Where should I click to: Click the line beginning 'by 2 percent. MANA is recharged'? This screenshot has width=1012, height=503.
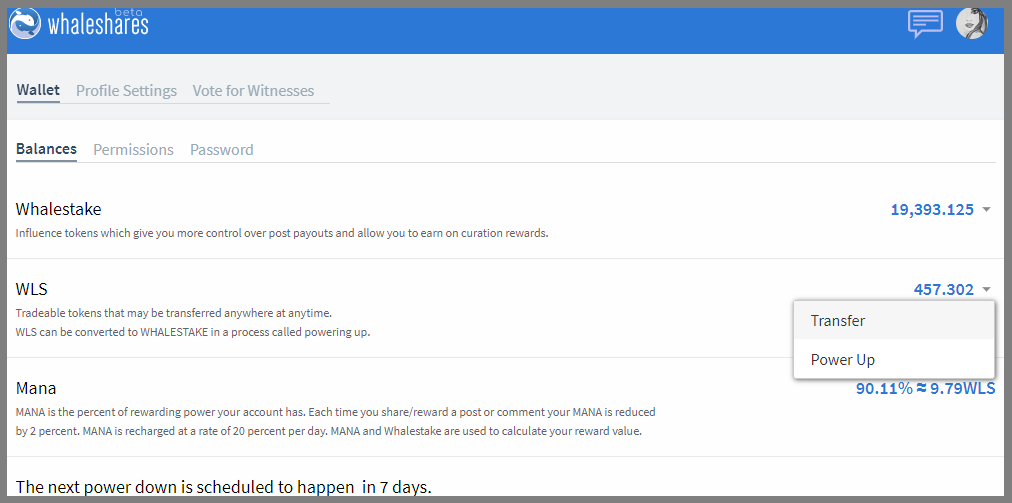pos(329,431)
